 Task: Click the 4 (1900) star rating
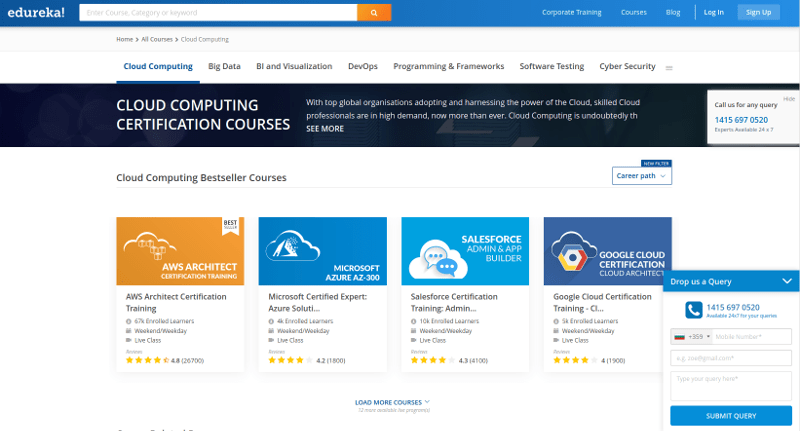(589, 360)
